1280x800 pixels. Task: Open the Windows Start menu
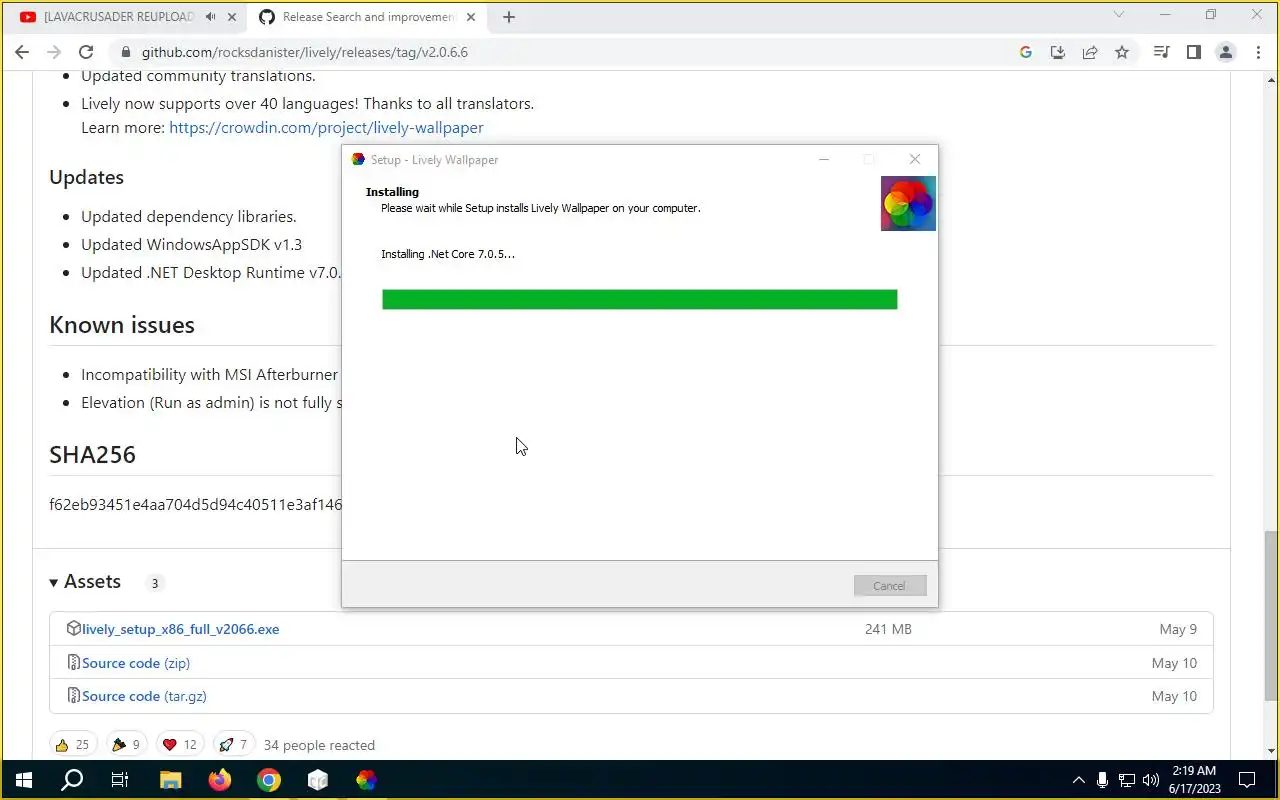point(24,780)
